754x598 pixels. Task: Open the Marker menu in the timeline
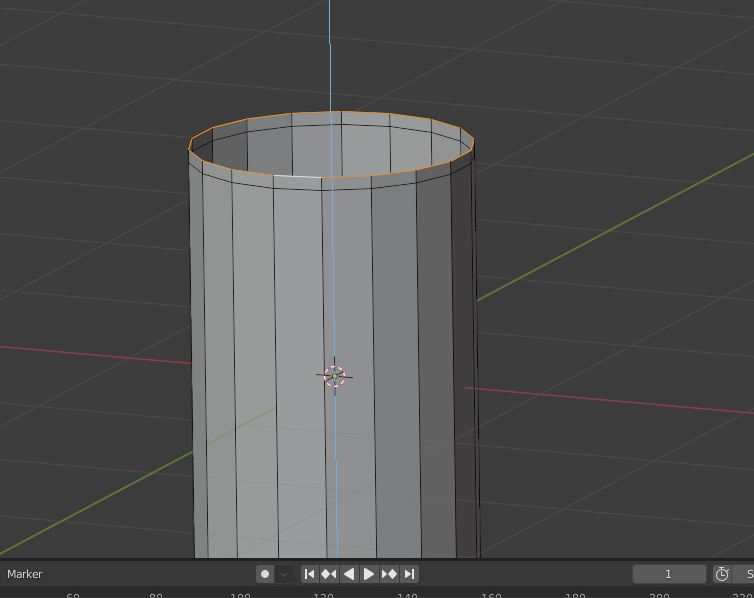tap(25, 574)
